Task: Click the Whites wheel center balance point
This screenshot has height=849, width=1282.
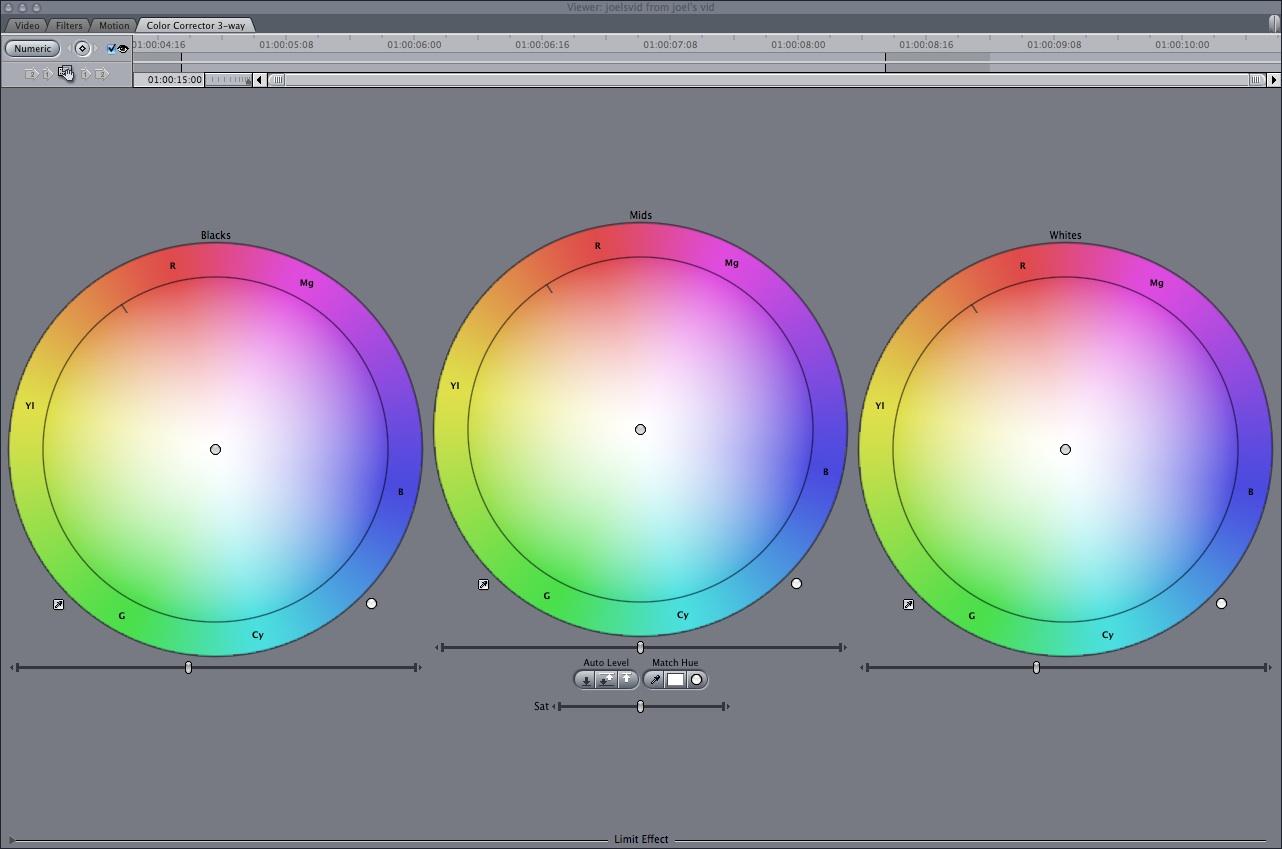Action: tap(1065, 450)
